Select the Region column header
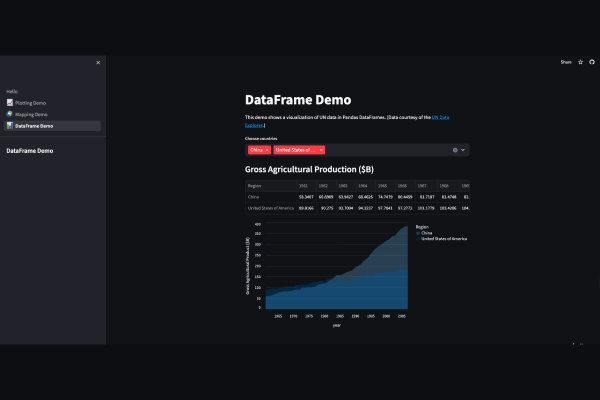600x400 pixels. point(256,185)
